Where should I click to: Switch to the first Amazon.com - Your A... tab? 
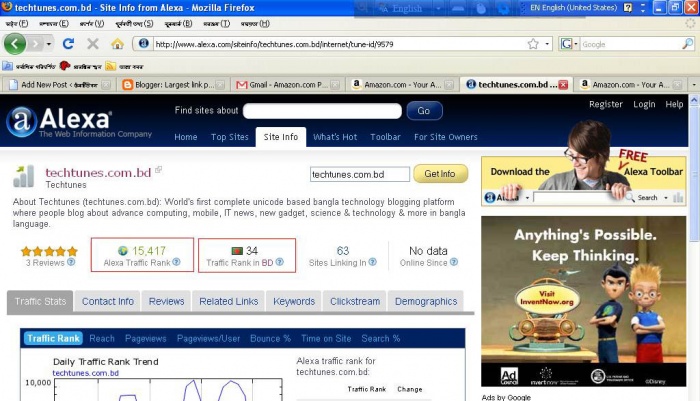pyautogui.click(x=402, y=84)
